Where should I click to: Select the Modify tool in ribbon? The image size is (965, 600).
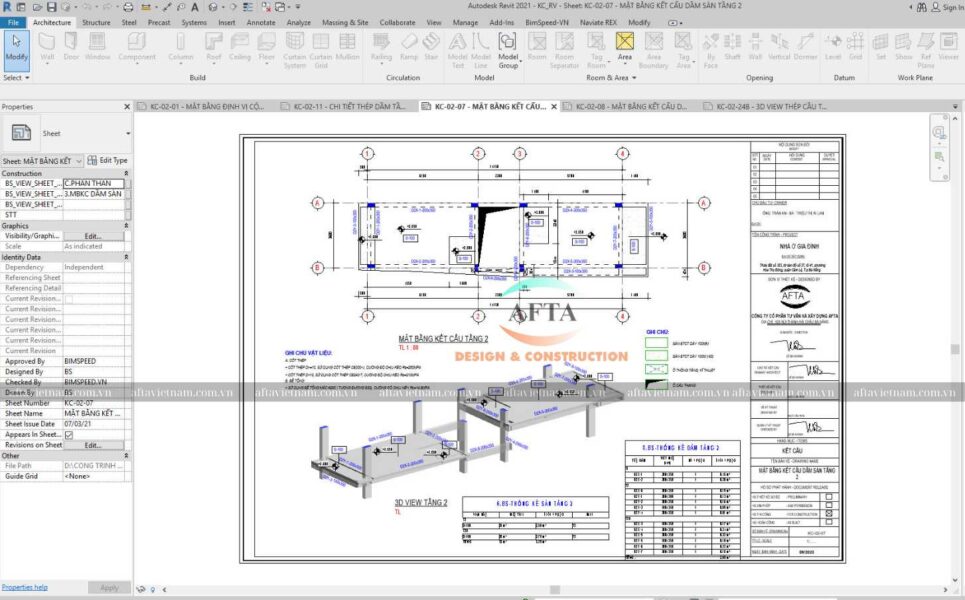point(16,46)
